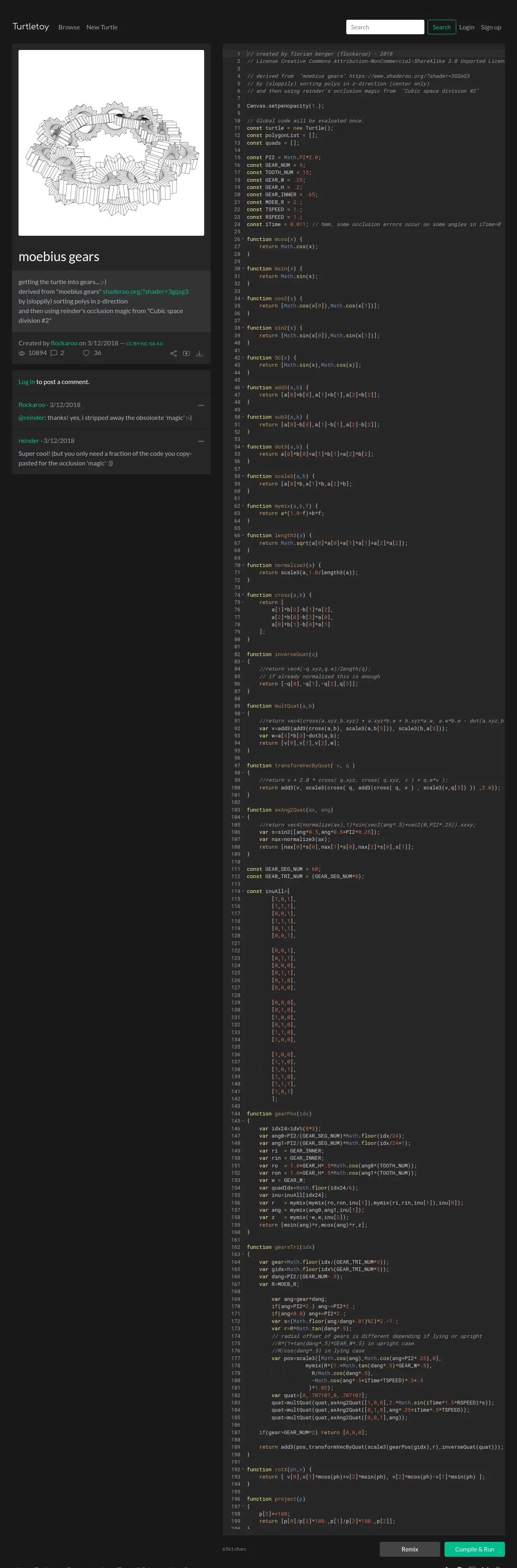Image resolution: width=517 pixels, height=1568 pixels.
Task: Open the three-dot menu on reinder's comment
Action: 201,441
